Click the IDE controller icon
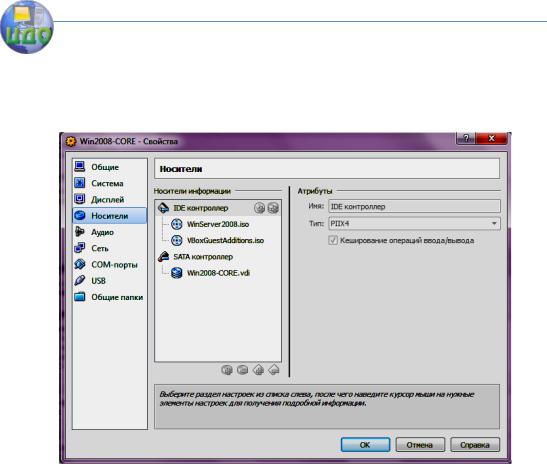The width and height of the screenshot is (547, 464). [163, 208]
